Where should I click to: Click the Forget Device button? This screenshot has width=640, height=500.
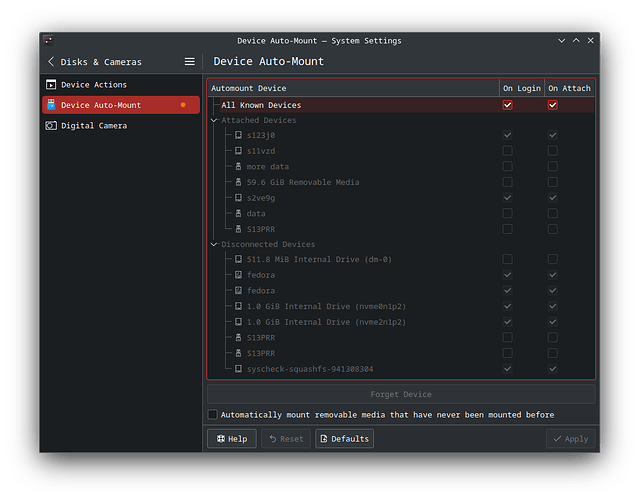click(401, 394)
